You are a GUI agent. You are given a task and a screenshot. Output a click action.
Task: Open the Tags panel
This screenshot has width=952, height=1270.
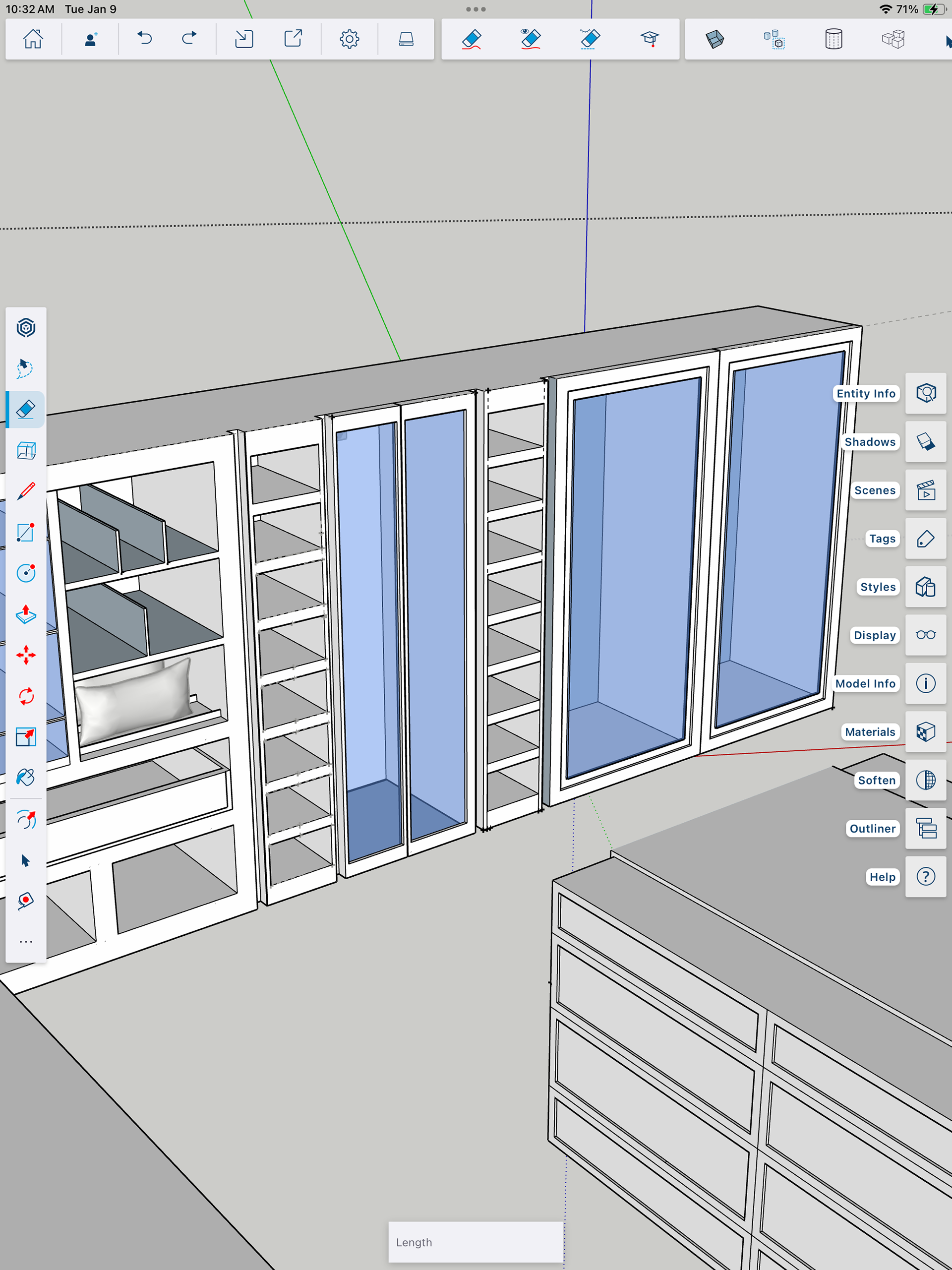[x=925, y=539]
